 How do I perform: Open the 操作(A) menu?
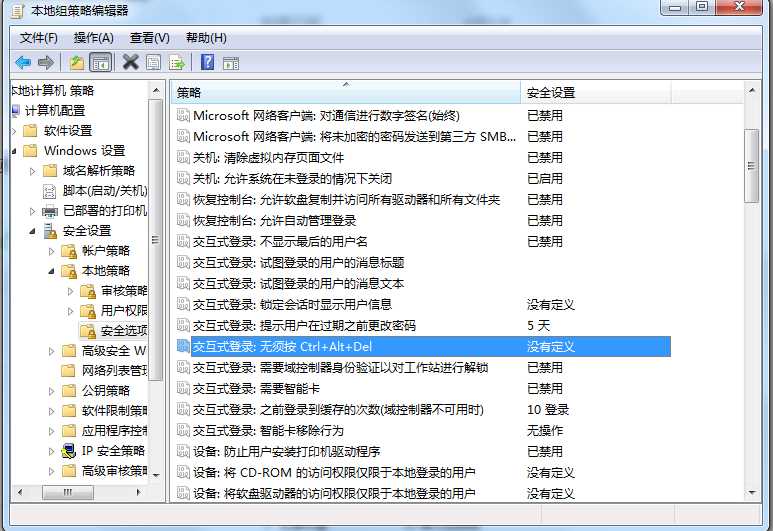(x=94, y=38)
